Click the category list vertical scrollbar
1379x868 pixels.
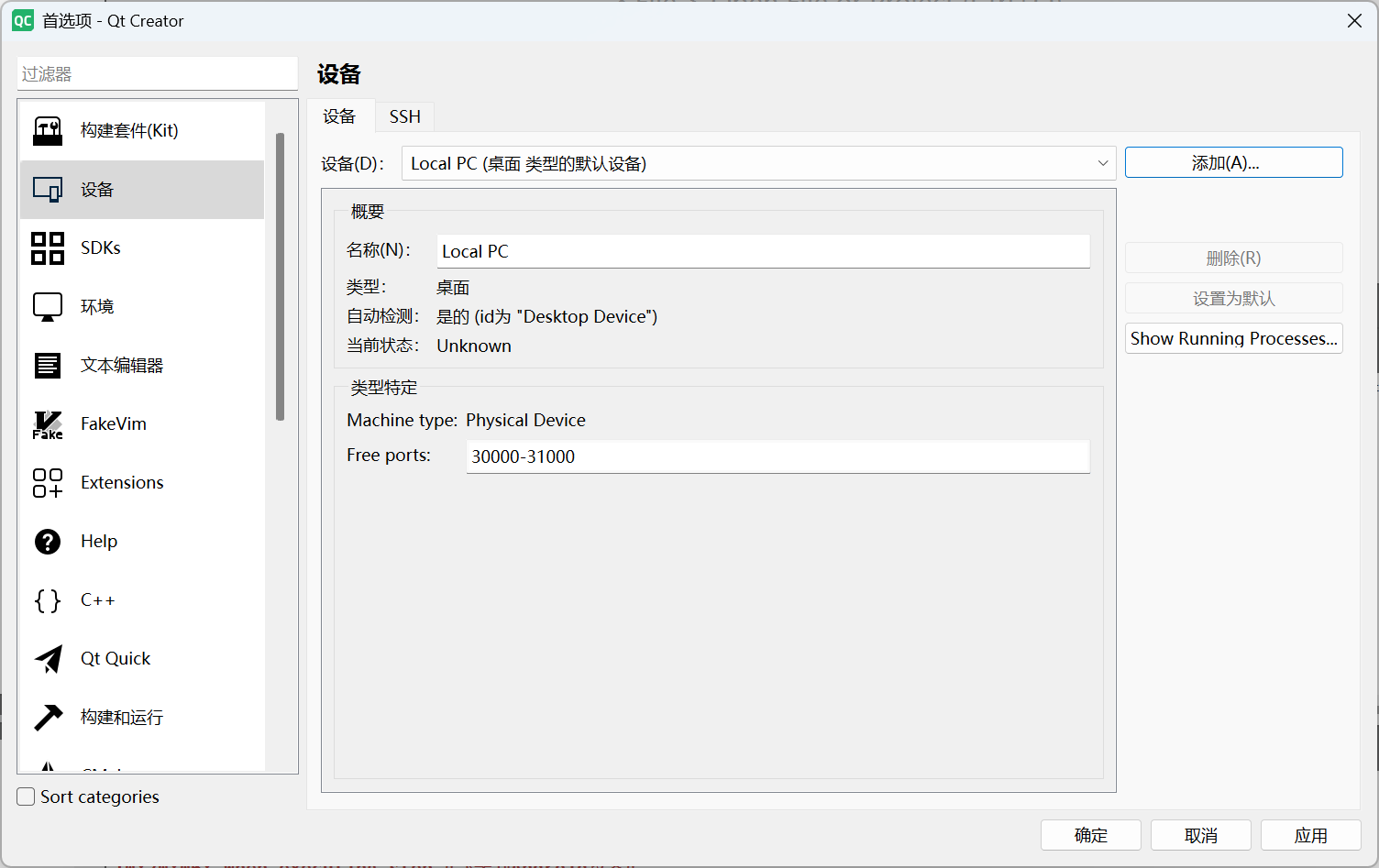[281, 277]
